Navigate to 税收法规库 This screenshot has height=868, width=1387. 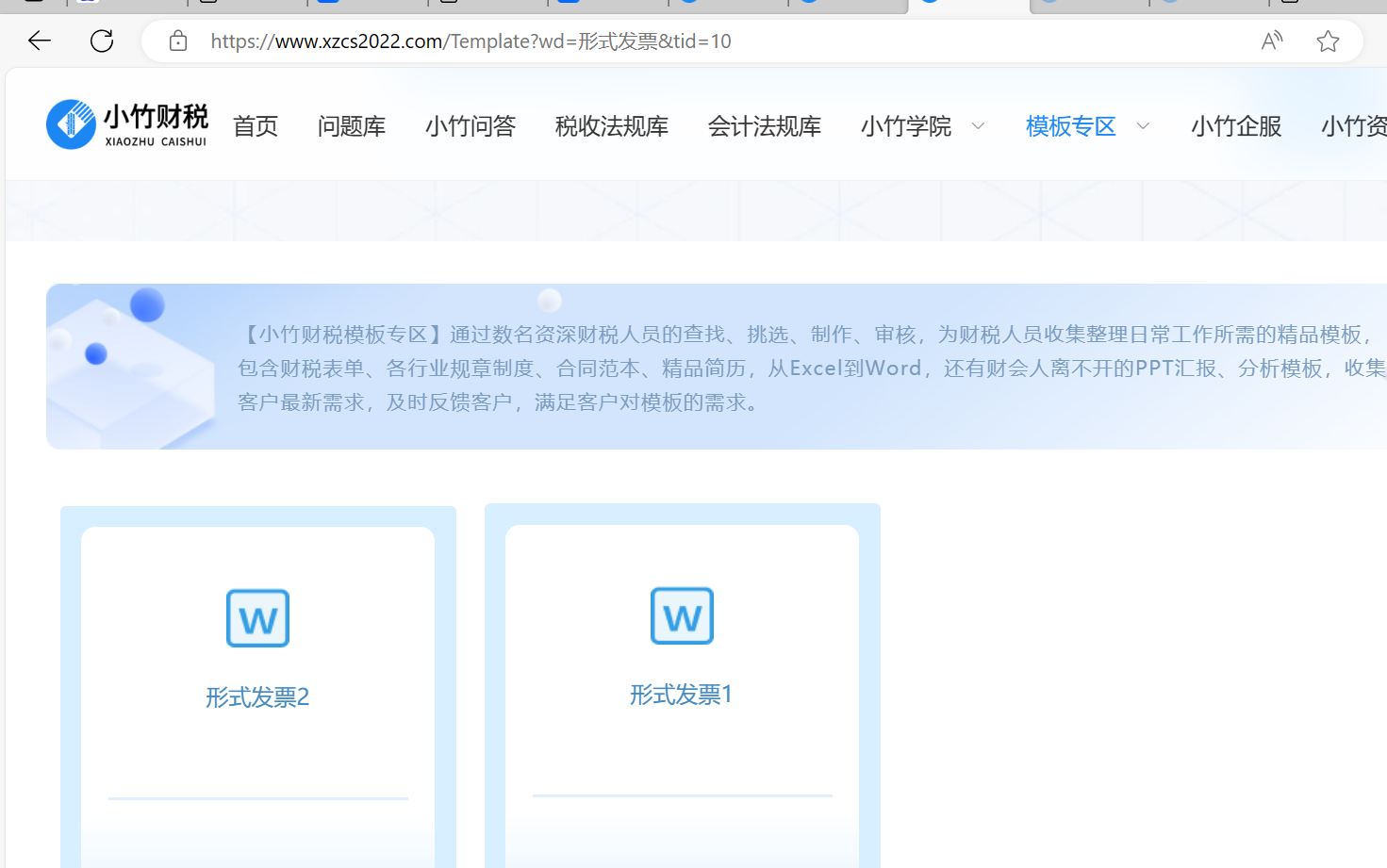pyautogui.click(x=612, y=126)
